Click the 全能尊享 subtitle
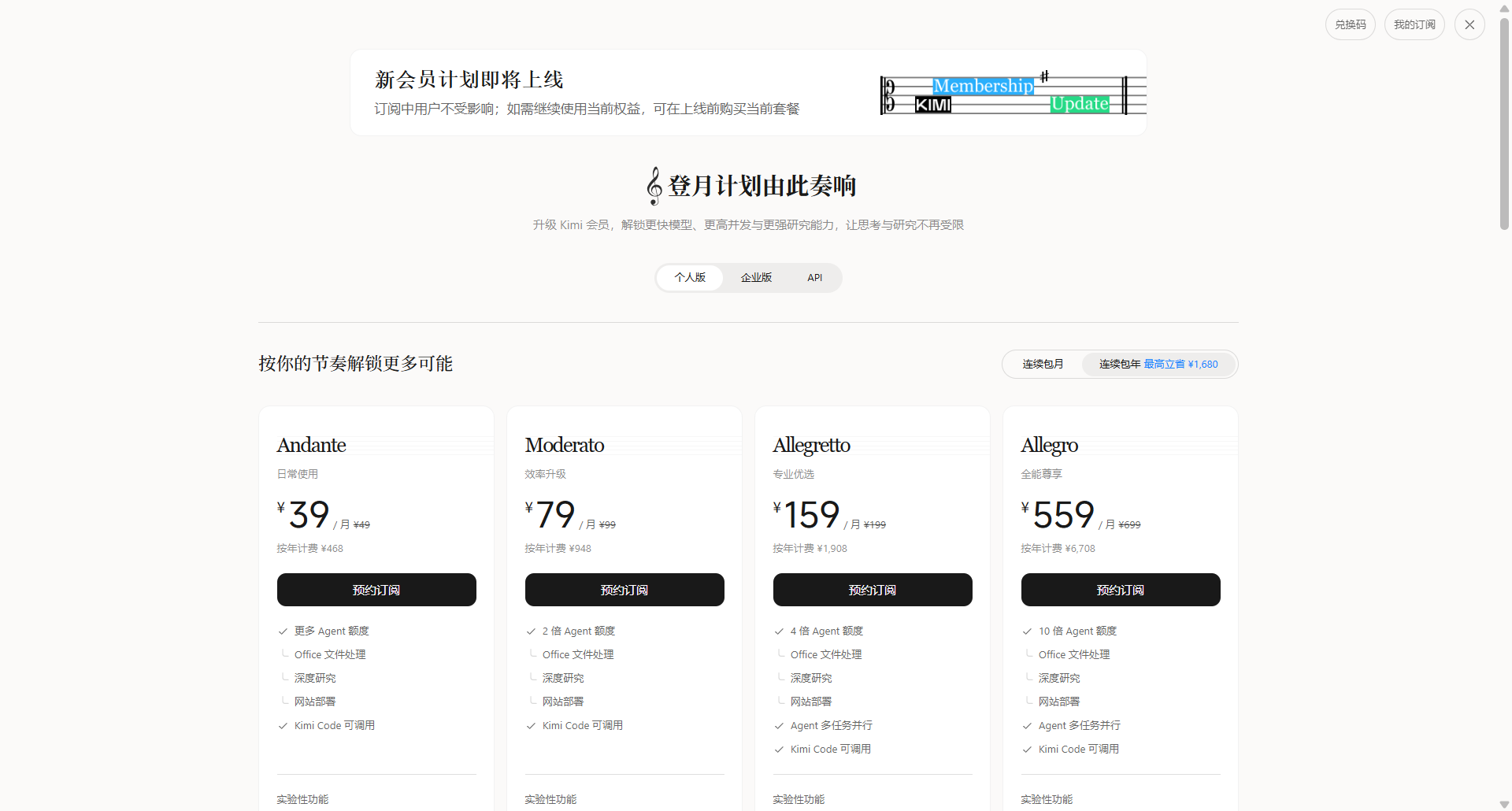This screenshot has height=811, width=1512. [x=1042, y=474]
